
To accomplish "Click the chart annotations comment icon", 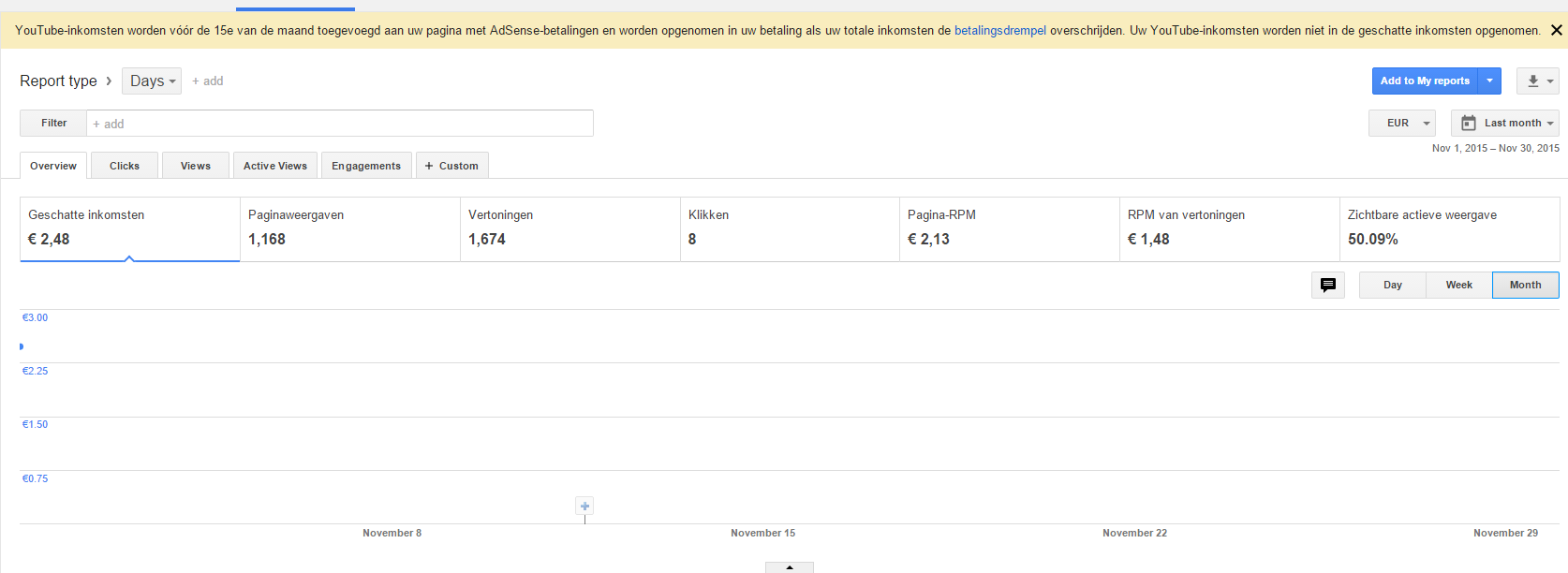I will click(x=1328, y=285).
